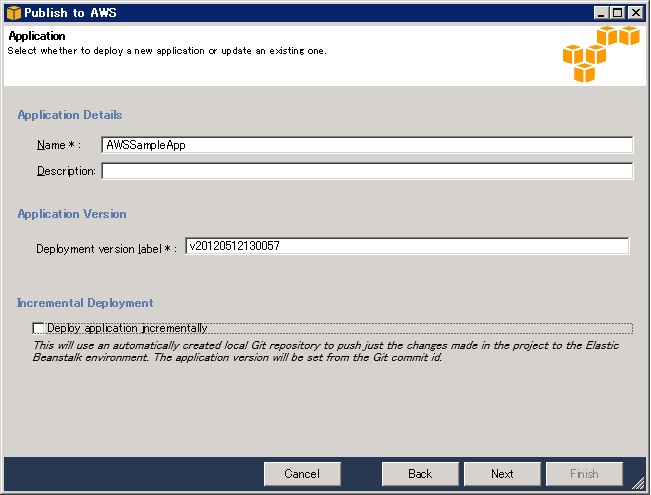Close the Publish to AWS dialog
Viewport: 651px width, 495px height.
[635, 13]
